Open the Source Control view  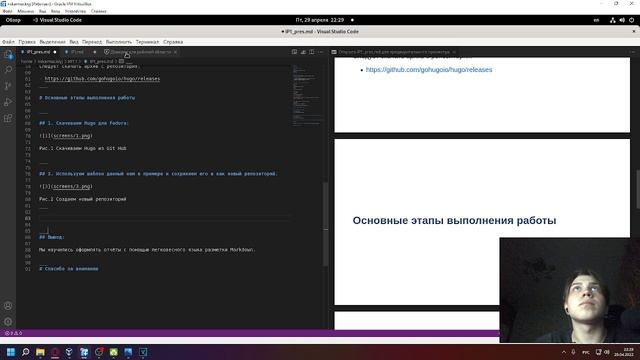[x=8, y=86]
